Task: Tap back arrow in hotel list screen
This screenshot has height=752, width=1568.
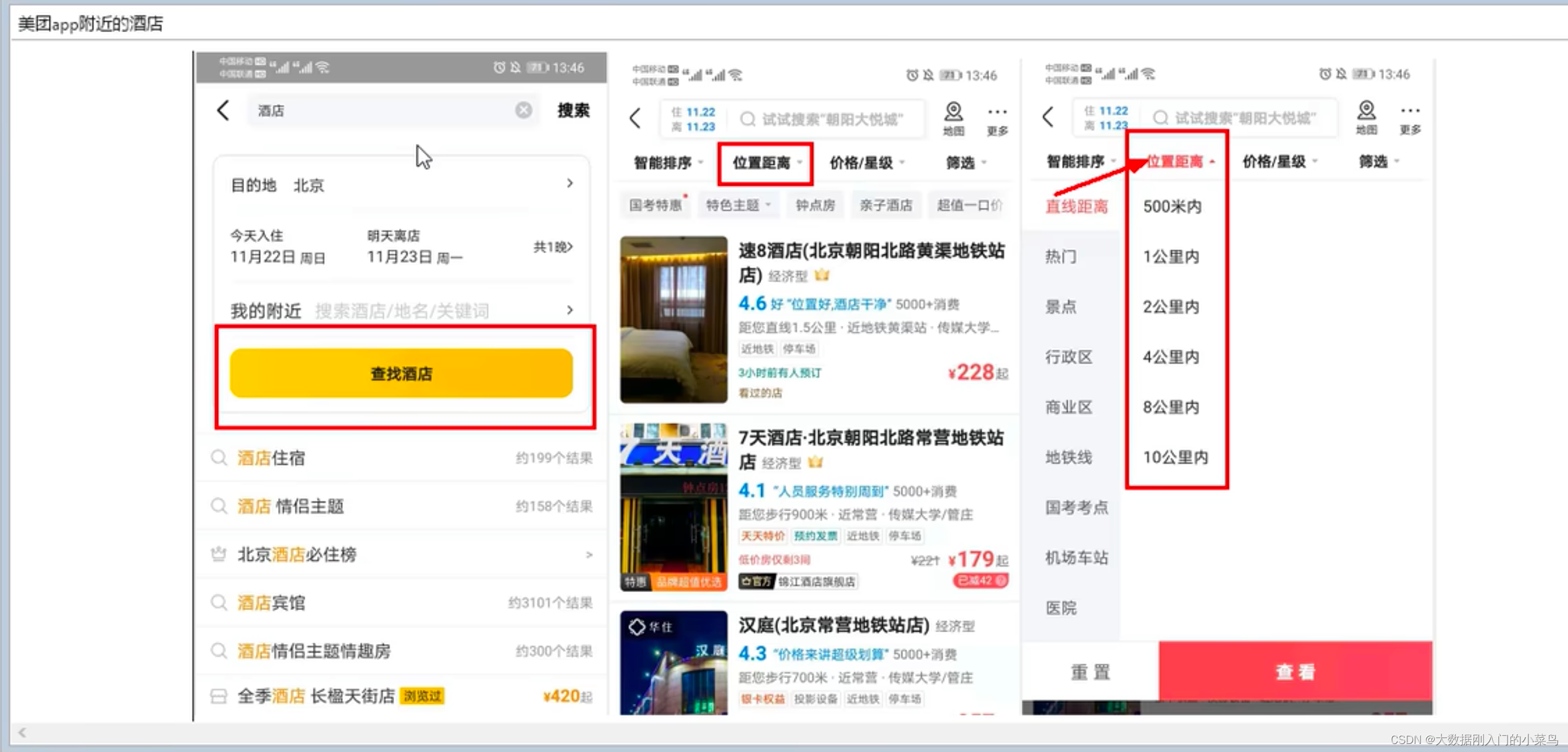Action: pyautogui.click(x=635, y=117)
